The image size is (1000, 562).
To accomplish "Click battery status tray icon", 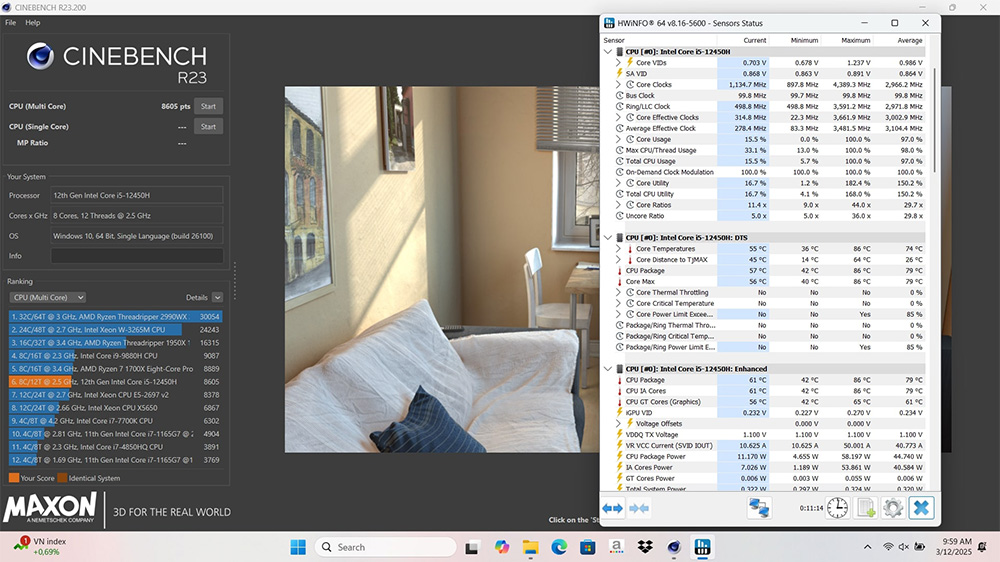I will click(x=920, y=547).
